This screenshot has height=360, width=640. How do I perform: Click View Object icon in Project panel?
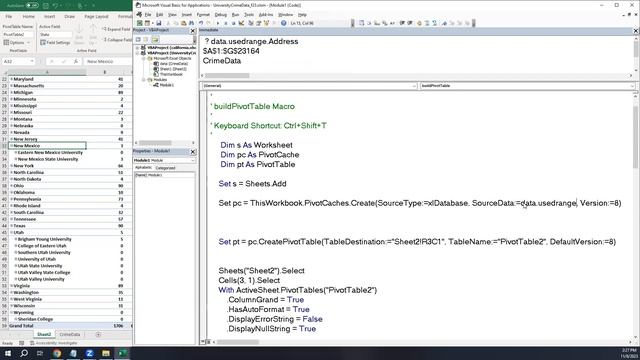(x=146, y=40)
